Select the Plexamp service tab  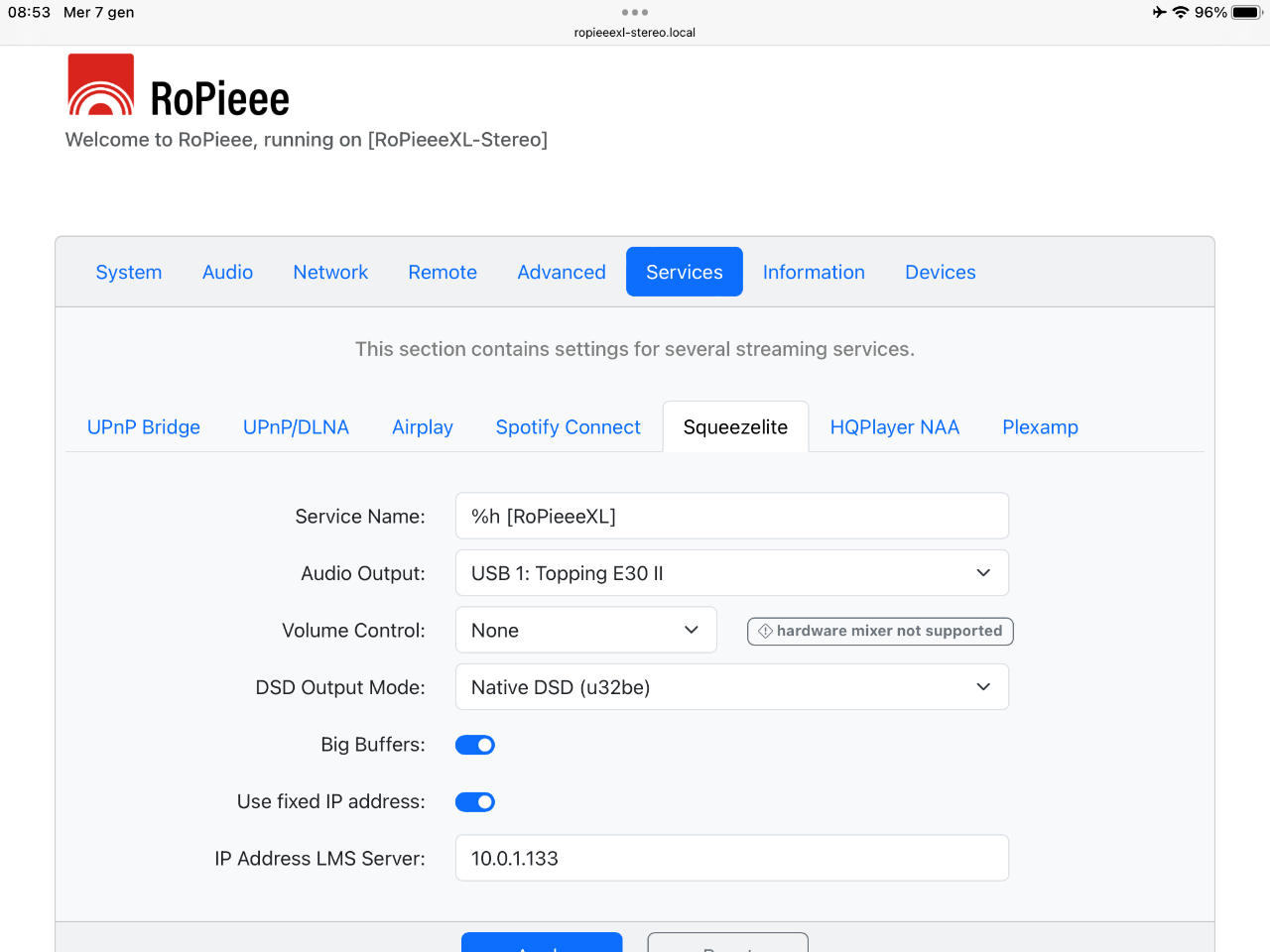pyautogui.click(x=1040, y=427)
